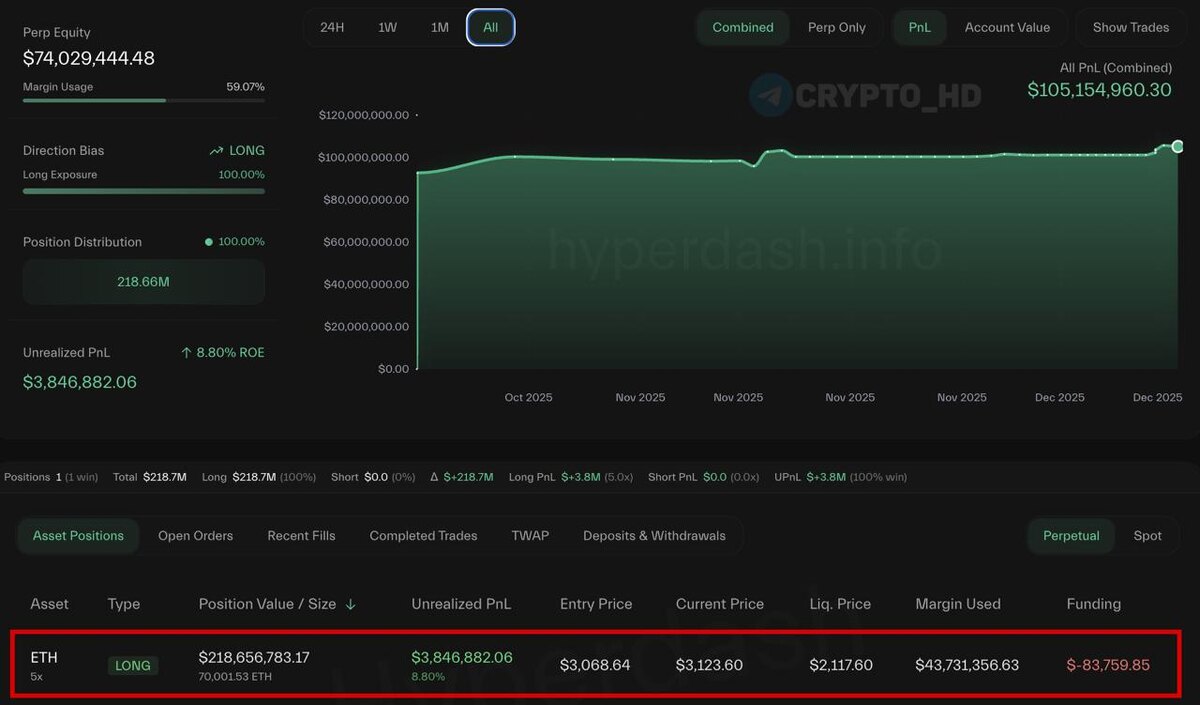Click the Margin Used column header
This screenshot has height=705, width=1200.
958,604
